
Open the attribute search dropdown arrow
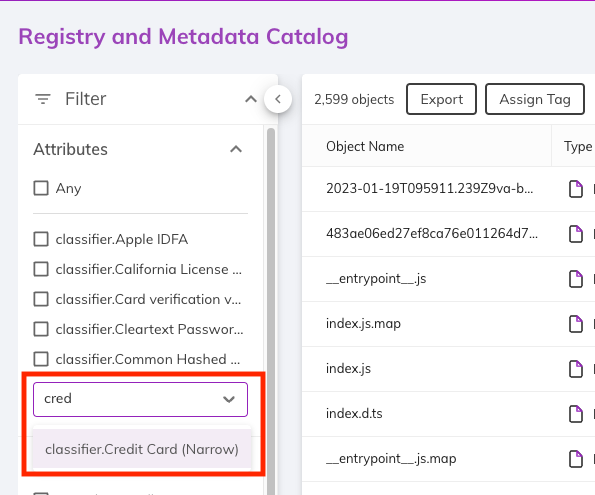[229, 399]
